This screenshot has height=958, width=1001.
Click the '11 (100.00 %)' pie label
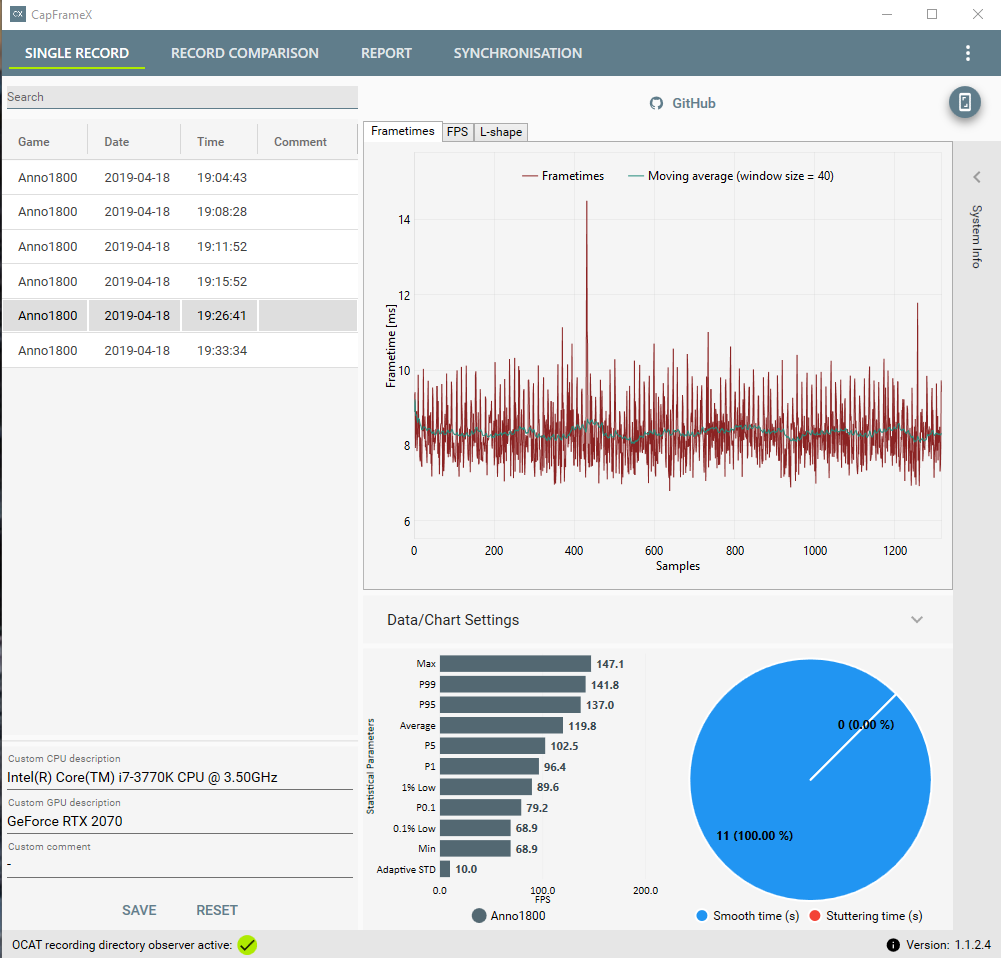click(754, 836)
